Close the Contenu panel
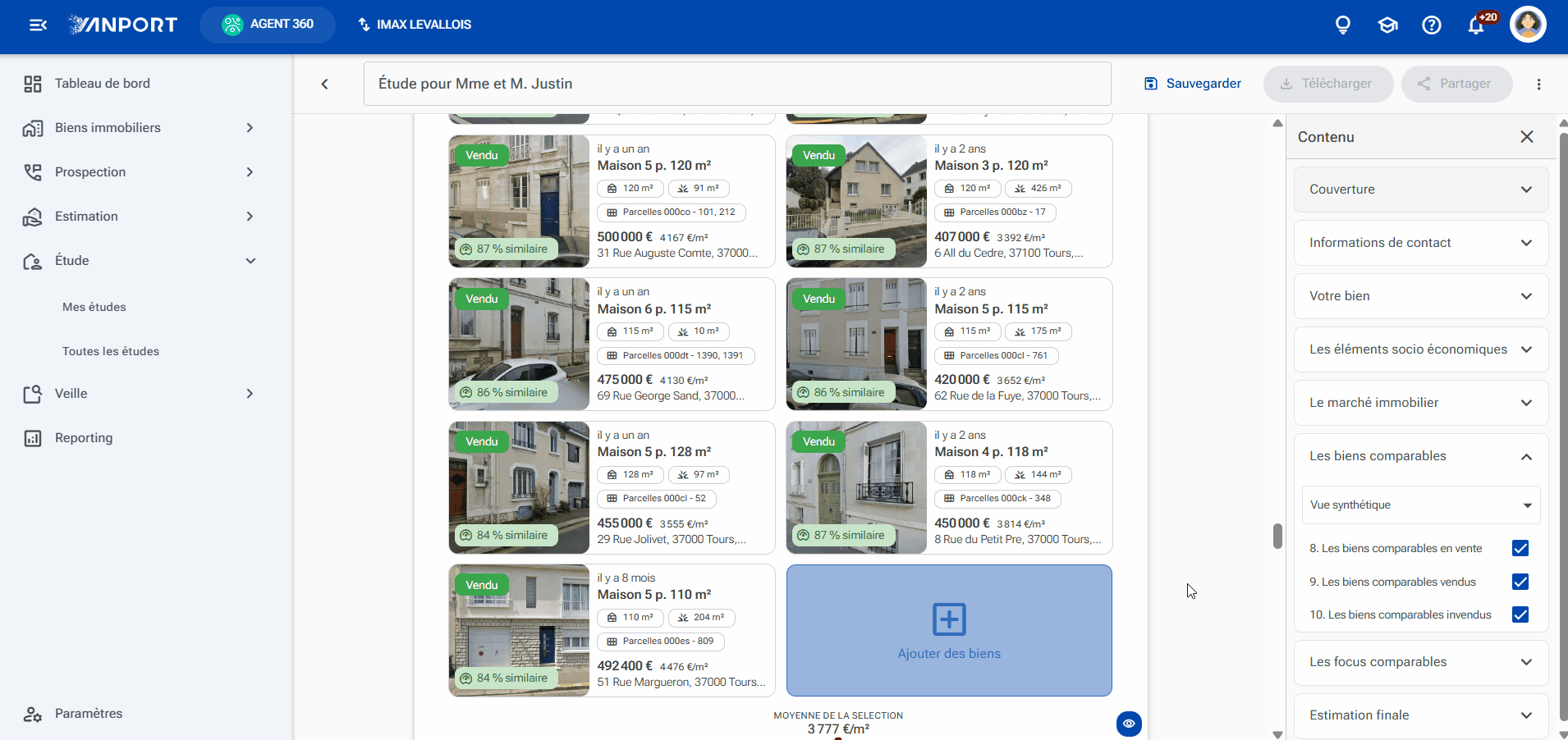This screenshot has width=1568, height=740. coord(1527,137)
